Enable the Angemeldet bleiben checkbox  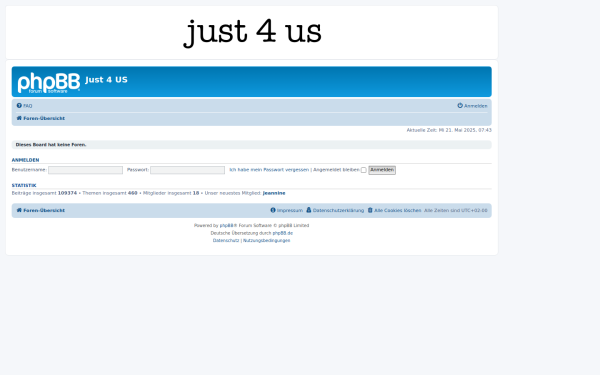pyautogui.click(x=364, y=170)
